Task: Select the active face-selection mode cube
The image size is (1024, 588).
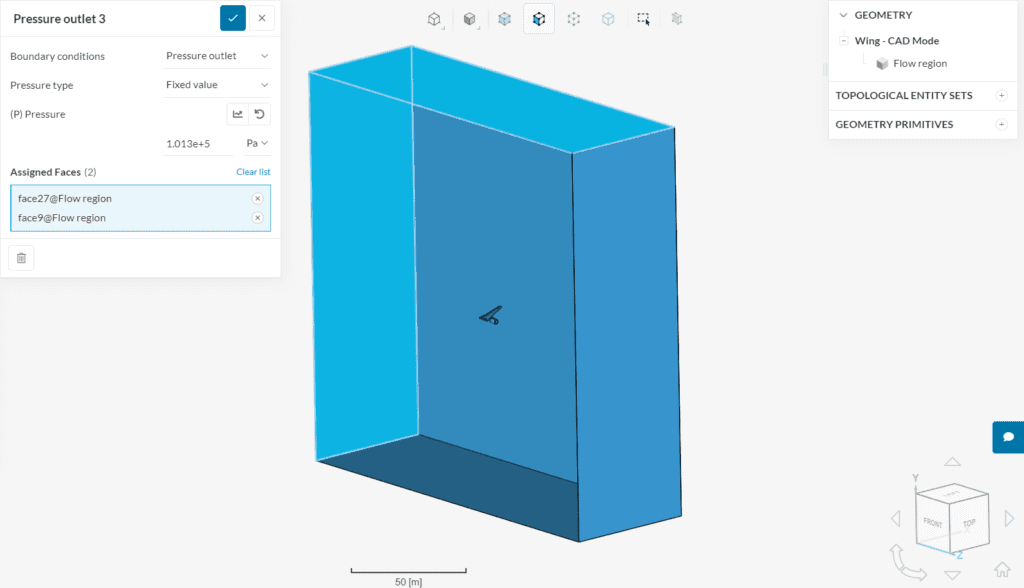Action: click(539, 18)
